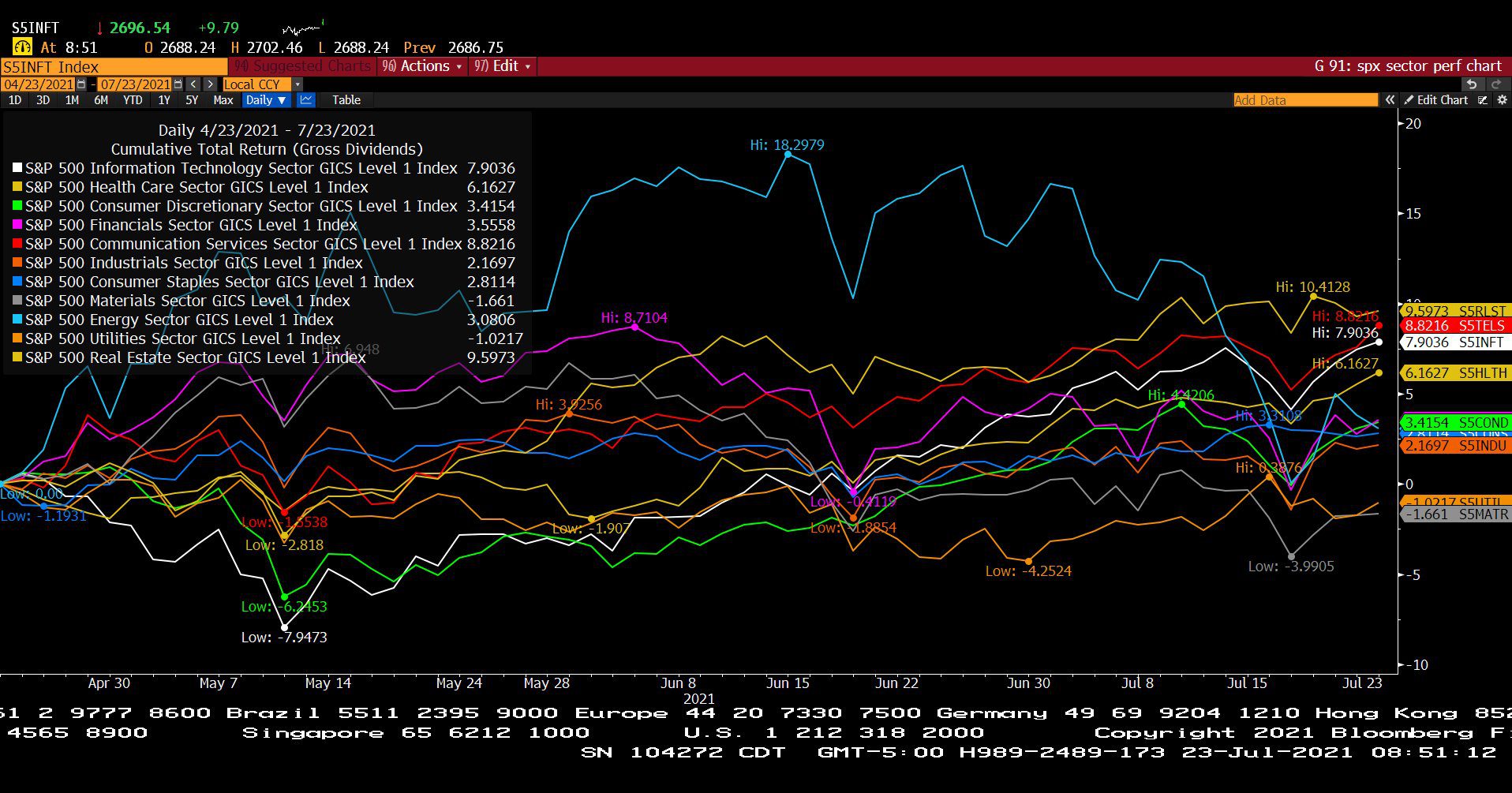Click the orange Utilities legend swatch
This screenshot has height=793, width=1512.
pyautogui.click(x=17, y=339)
